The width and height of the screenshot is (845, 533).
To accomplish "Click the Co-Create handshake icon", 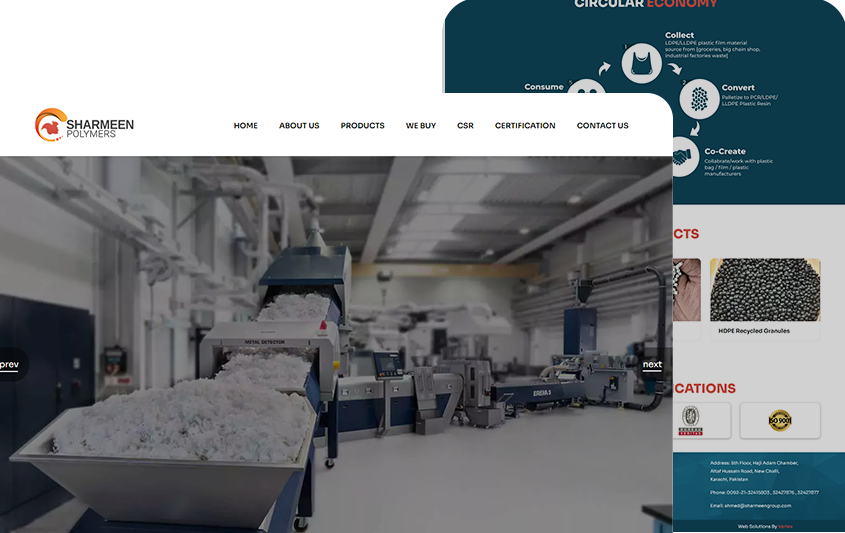I will pos(683,156).
